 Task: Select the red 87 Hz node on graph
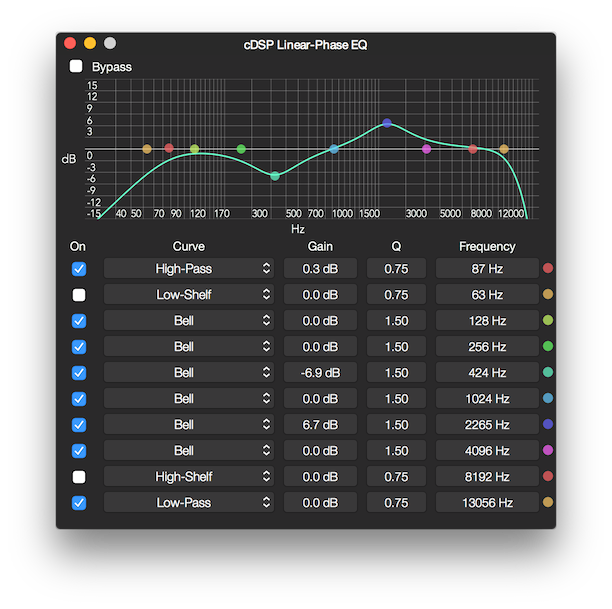coord(169,148)
